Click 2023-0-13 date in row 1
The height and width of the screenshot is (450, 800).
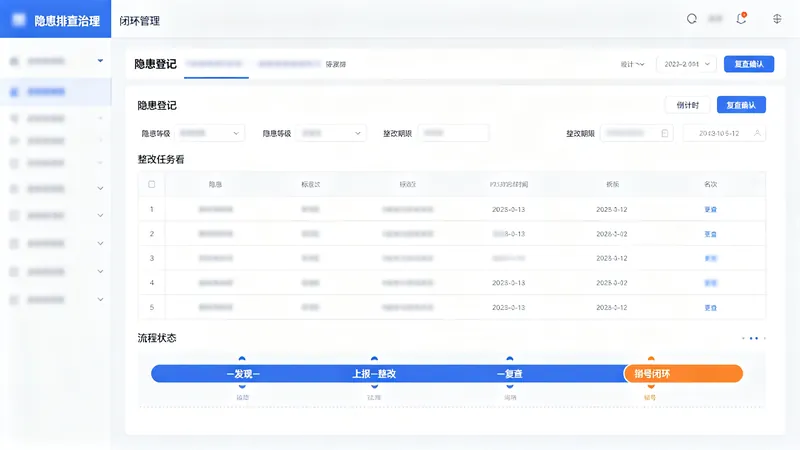pyautogui.click(x=509, y=210)
